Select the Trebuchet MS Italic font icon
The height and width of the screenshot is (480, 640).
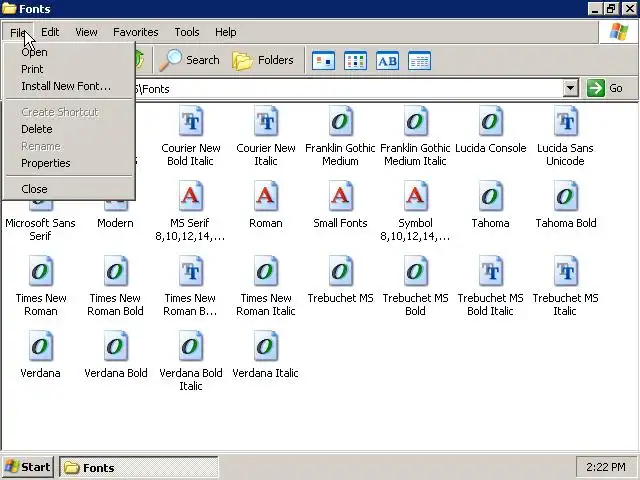[566, 271]
